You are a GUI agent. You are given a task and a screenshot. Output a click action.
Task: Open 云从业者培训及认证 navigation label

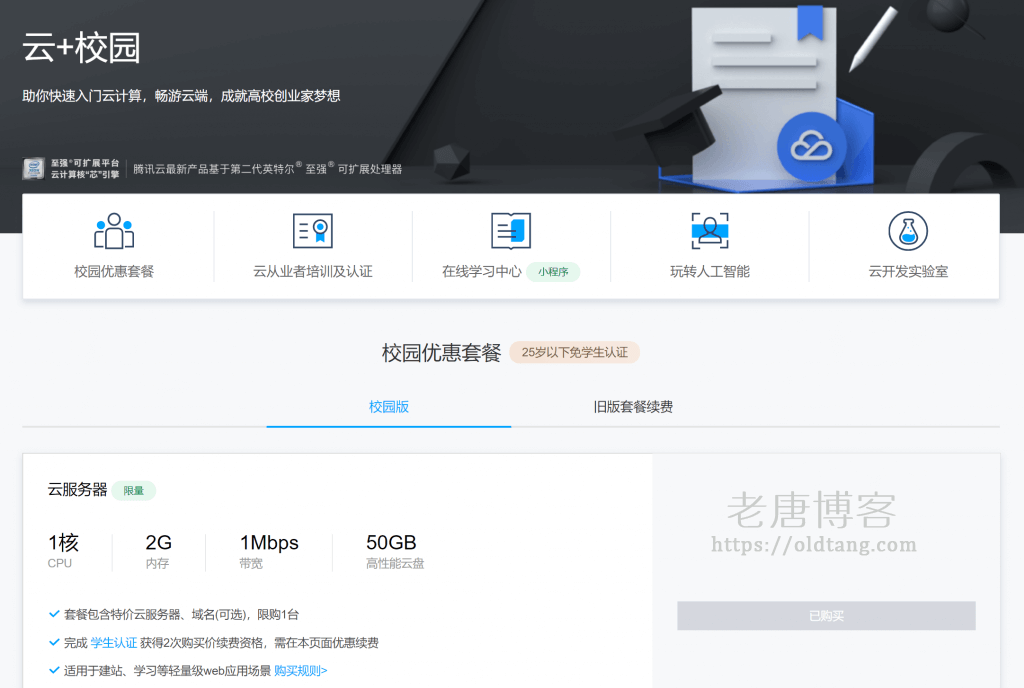pyautogui.click(x=313, y=272)
